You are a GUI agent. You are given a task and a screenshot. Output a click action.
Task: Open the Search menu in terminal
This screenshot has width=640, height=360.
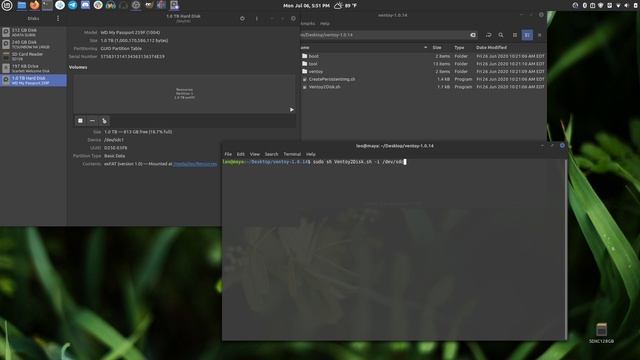(x=271, y=154)
